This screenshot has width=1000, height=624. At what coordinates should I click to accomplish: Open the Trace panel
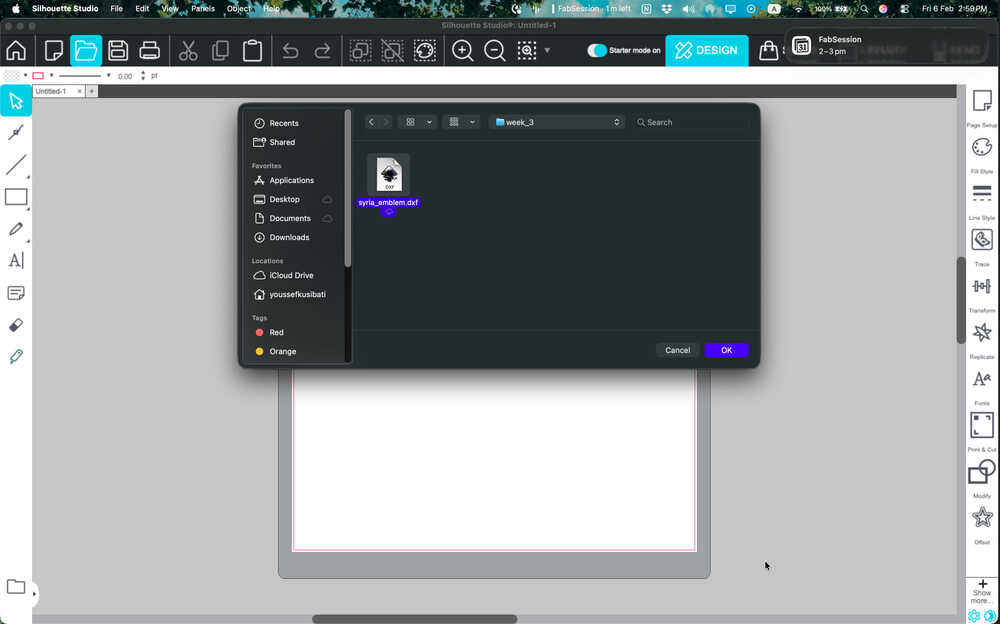tap(982, 240)
